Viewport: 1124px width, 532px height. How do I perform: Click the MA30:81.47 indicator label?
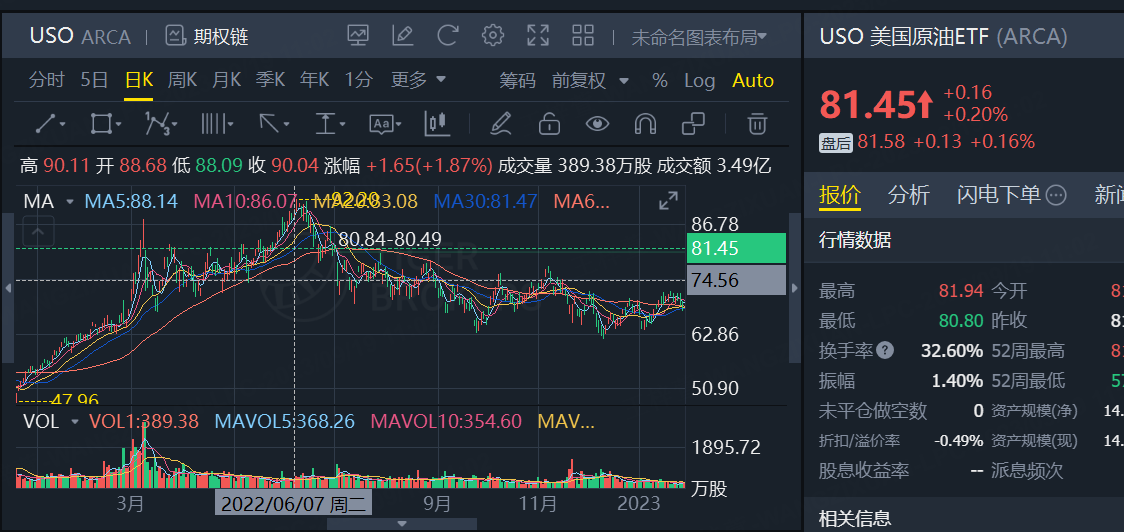485,201
